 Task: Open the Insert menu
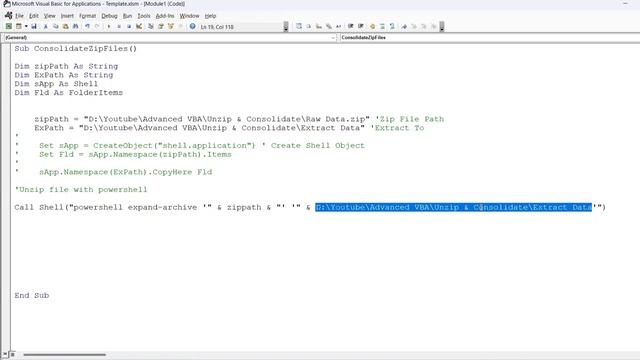(x=67, y=16)
